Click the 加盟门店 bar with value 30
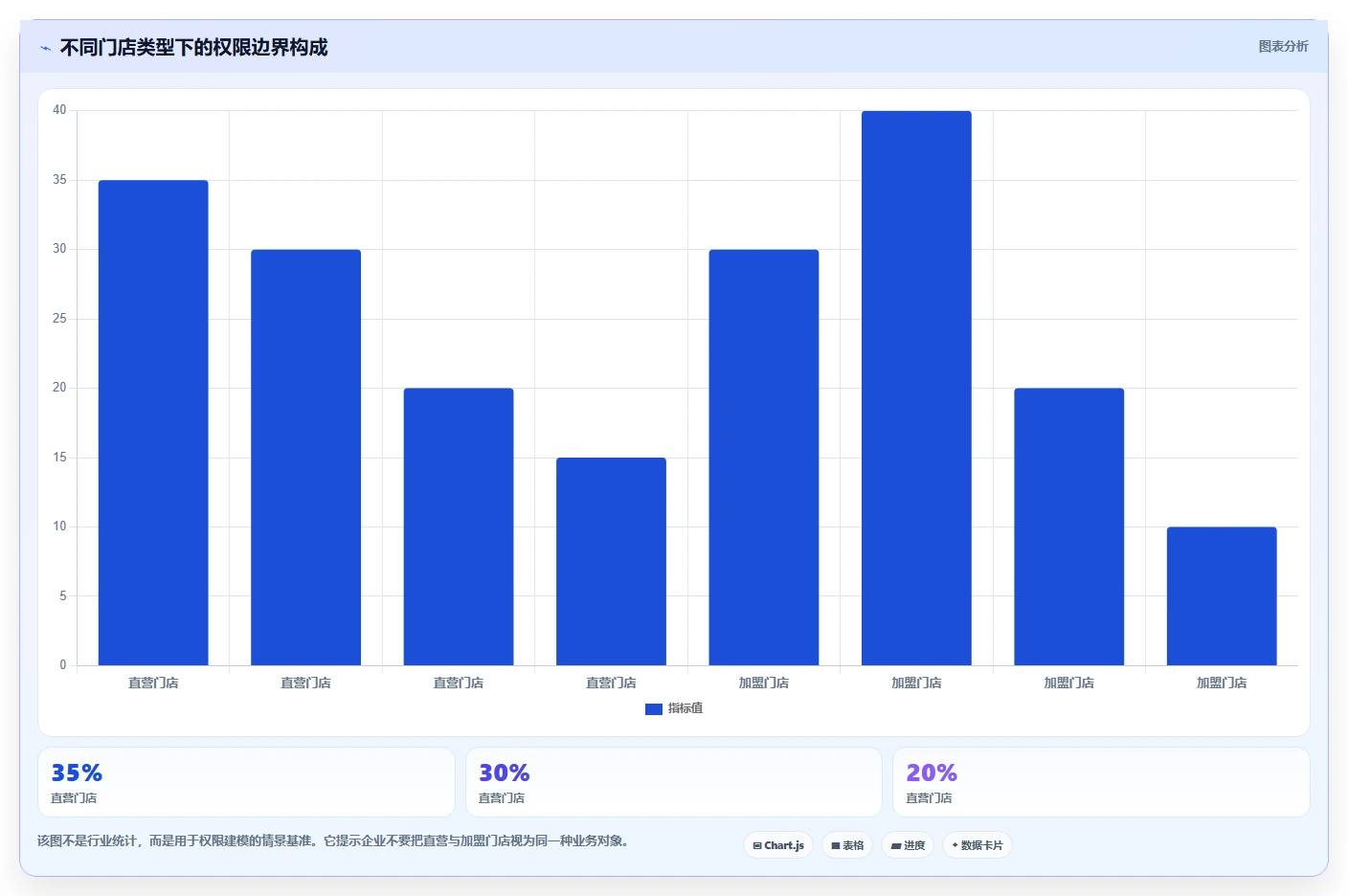This screenshot has width=1348, height=896. [764, 458]
